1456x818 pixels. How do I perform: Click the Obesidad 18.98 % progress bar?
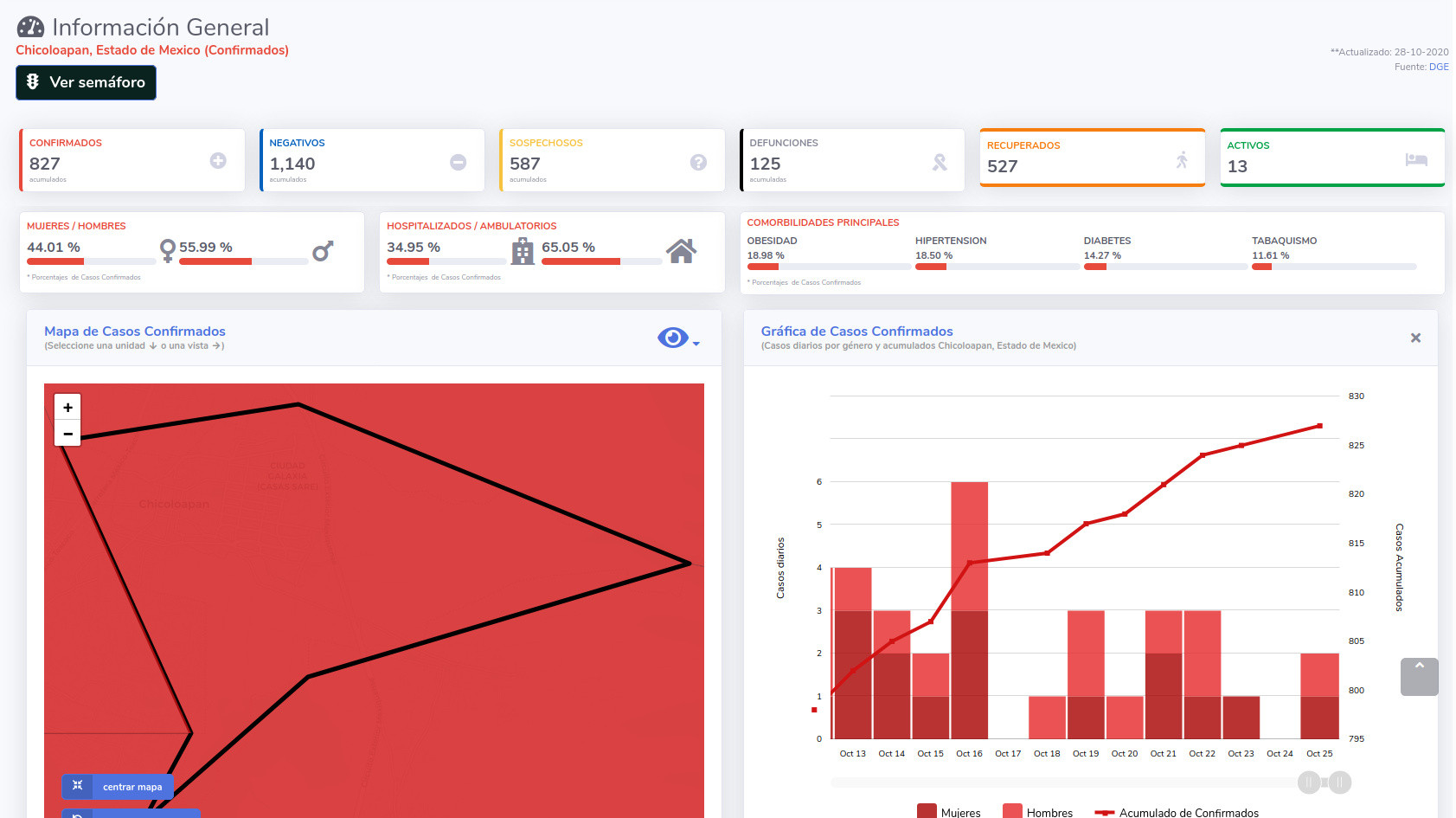click(x=828, y=267)
